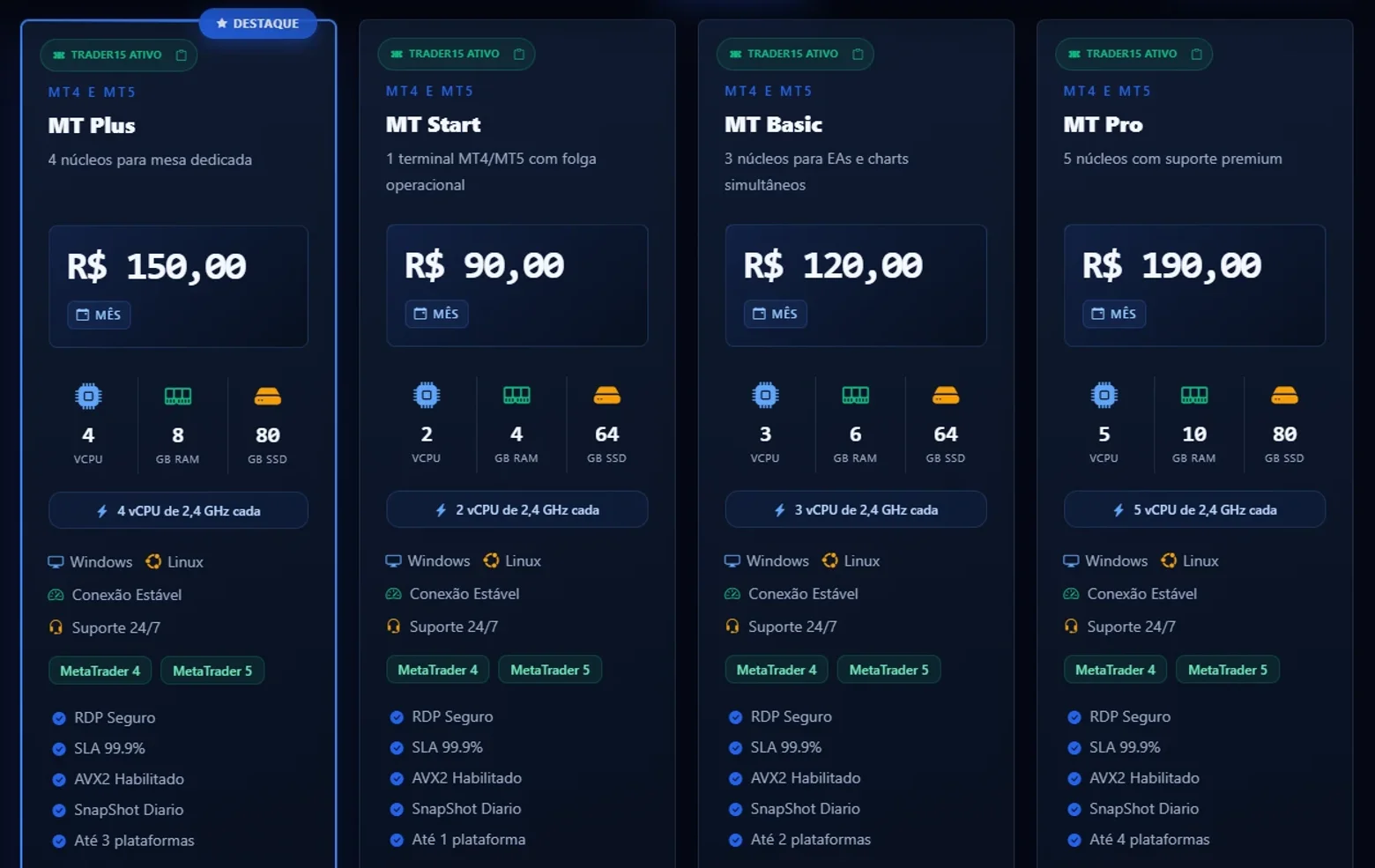Click the stable connection icon on MT Pro
The image size is (1375, 868).
(1071, 594)
